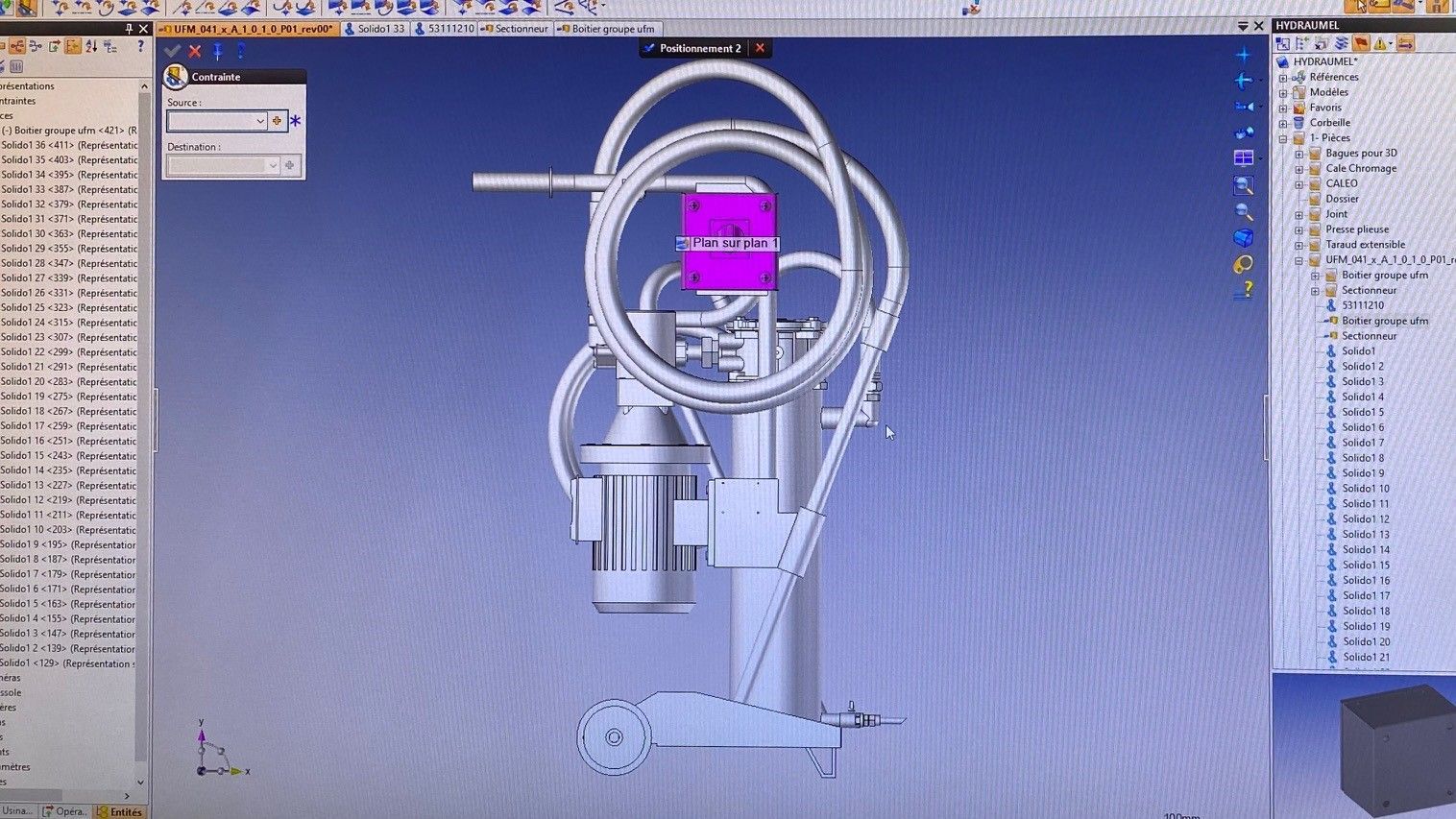
Task: Open the camera view tool
Action: coord(1244,107)
